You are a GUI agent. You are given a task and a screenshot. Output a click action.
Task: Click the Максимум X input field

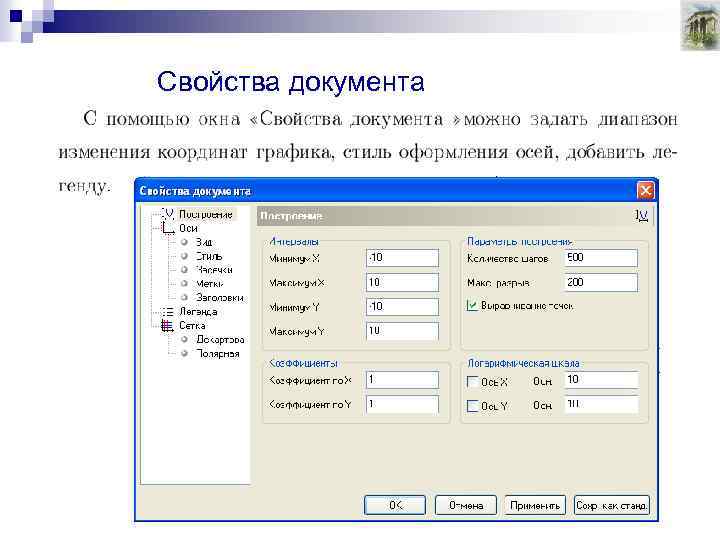(402, 282)
